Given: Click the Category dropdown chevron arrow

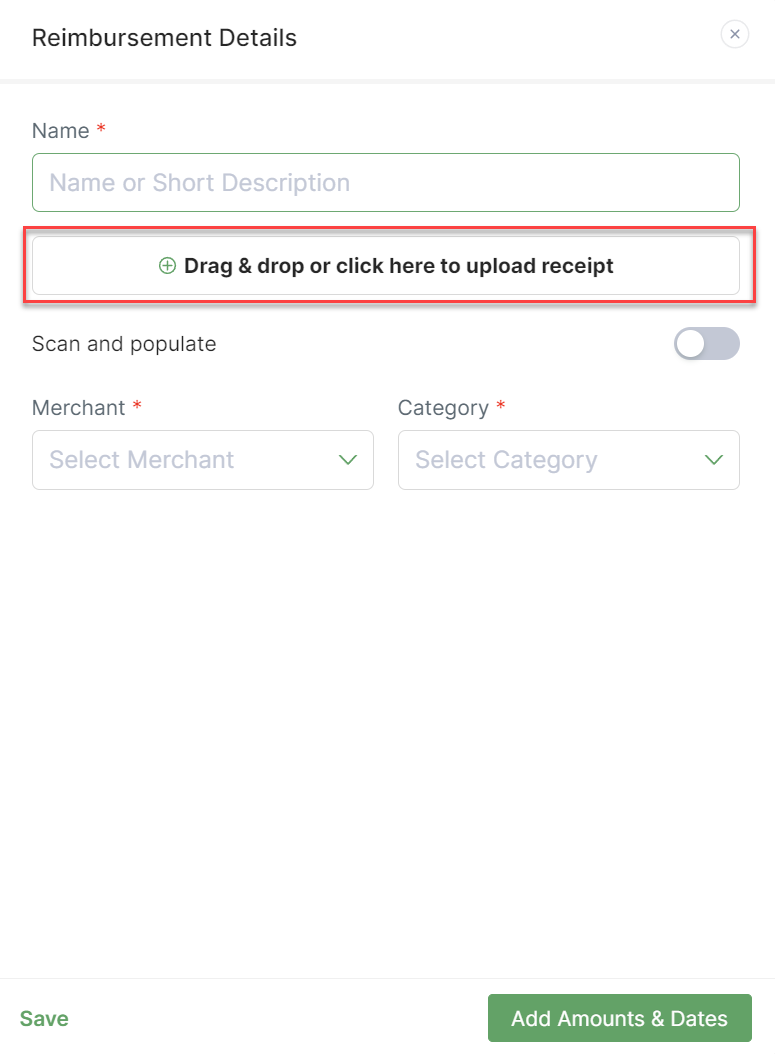Looking at the screenshot, I should click(714, 460).
